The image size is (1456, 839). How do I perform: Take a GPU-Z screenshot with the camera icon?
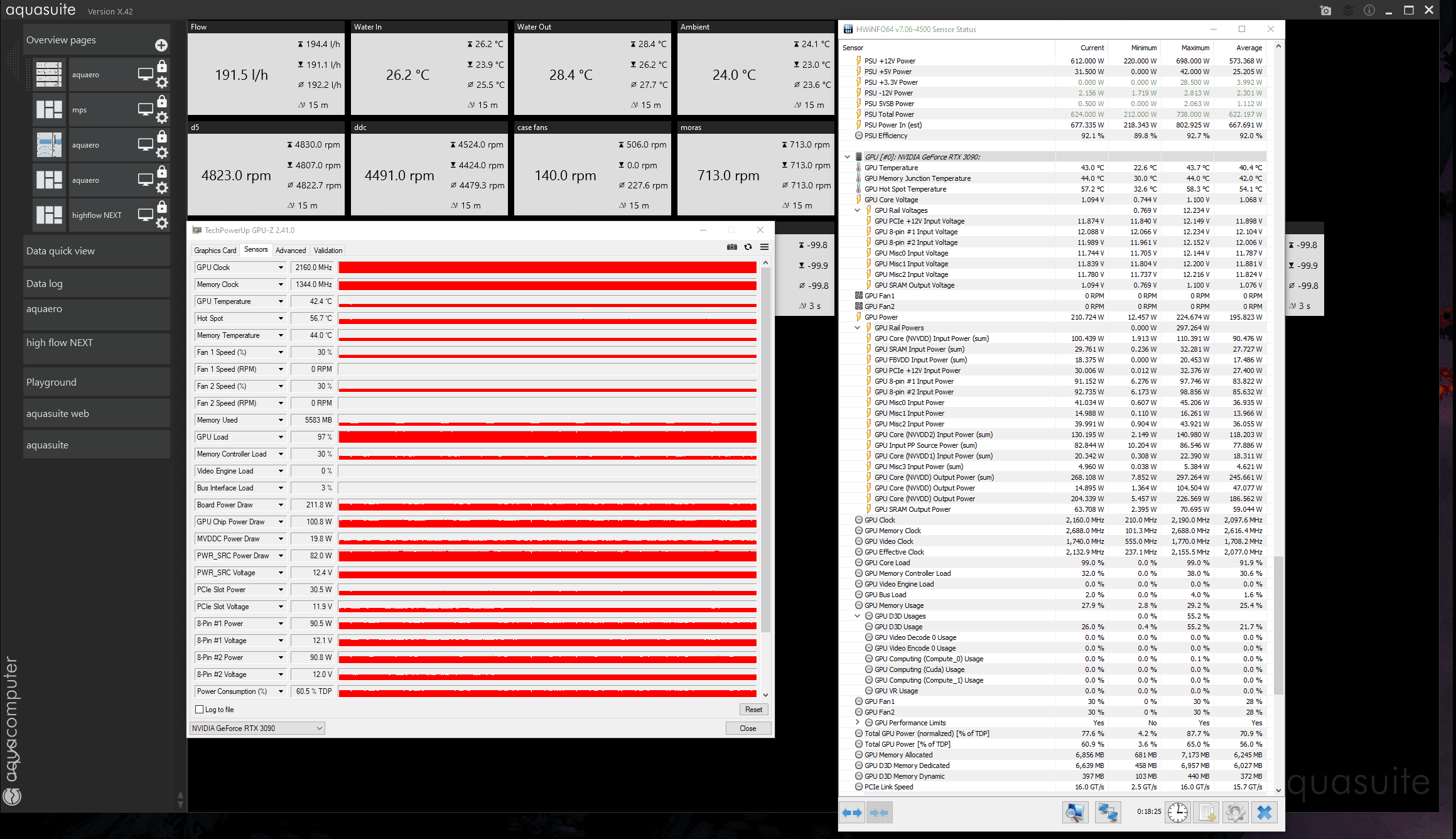pos(731,247)
